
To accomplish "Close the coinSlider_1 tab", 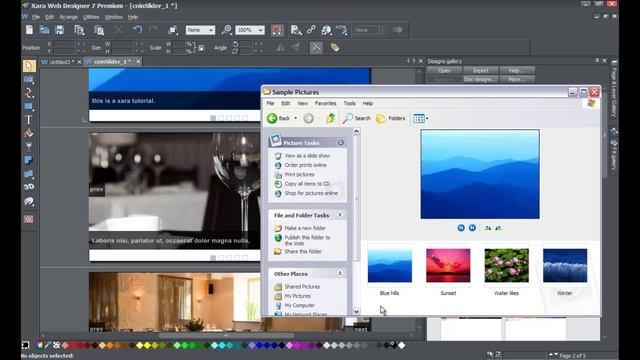I will coord(138,62).
